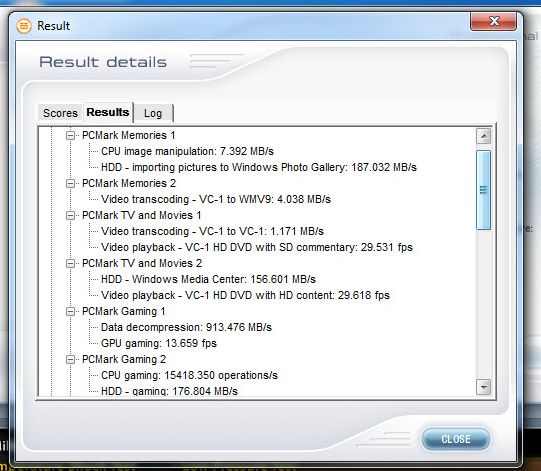The image size is (541, 471).
Task: Close the Result window with the X
Action: pyautogui.click(x=494, y=21)
